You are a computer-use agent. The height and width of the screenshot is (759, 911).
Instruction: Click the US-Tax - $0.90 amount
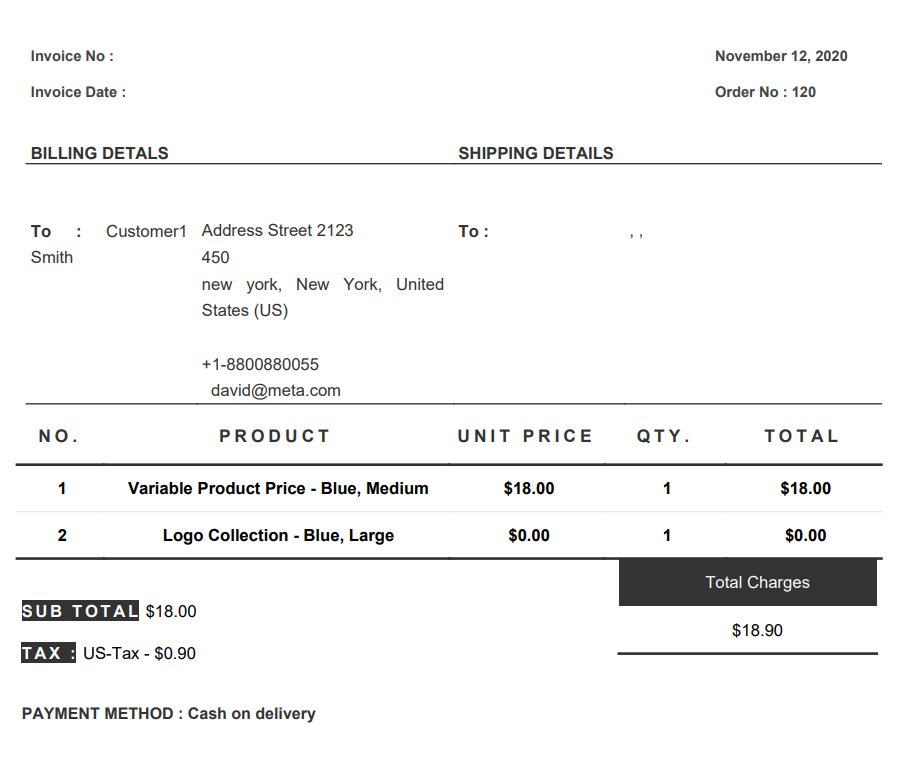(139, 653)
